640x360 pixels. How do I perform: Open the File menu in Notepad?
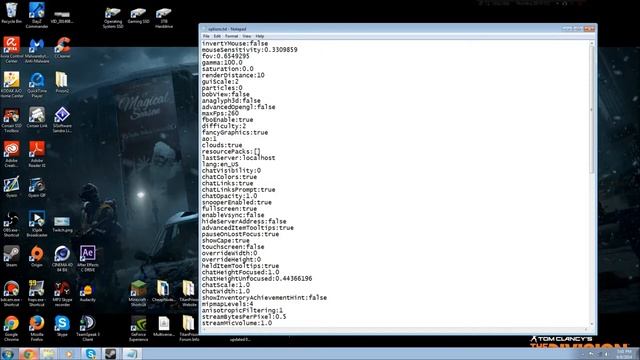point(206,36)
